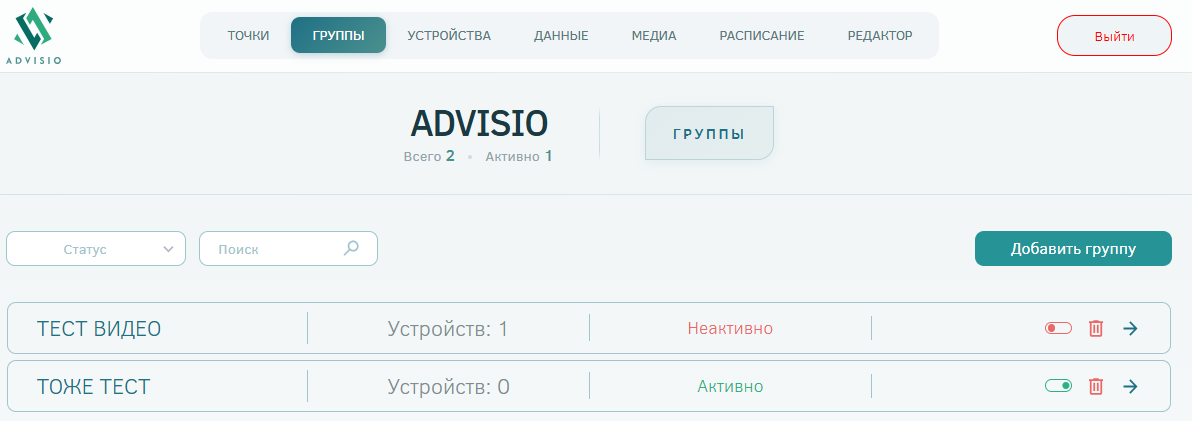Open the МЕДИА tab
The image size is (1192, 421).
pos(654,35)
